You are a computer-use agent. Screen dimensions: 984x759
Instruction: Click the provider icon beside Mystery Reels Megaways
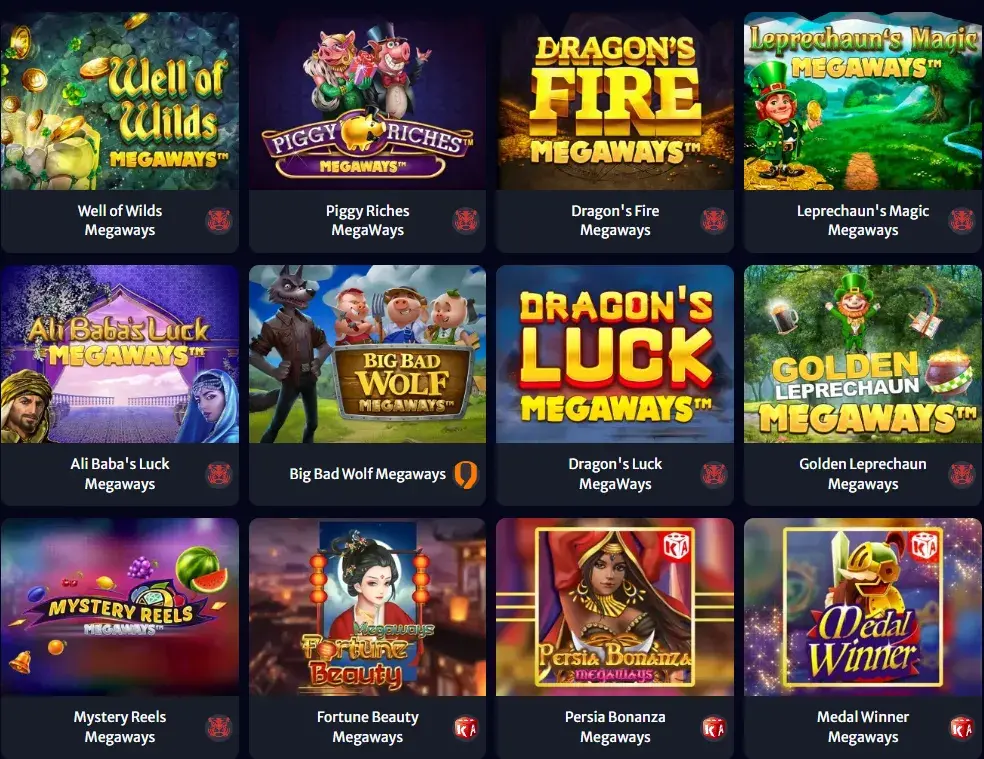(219, 728)
